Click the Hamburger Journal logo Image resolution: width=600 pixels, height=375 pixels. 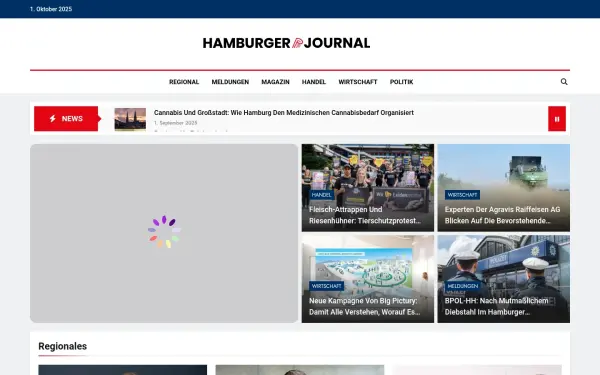tap(286, 43)
